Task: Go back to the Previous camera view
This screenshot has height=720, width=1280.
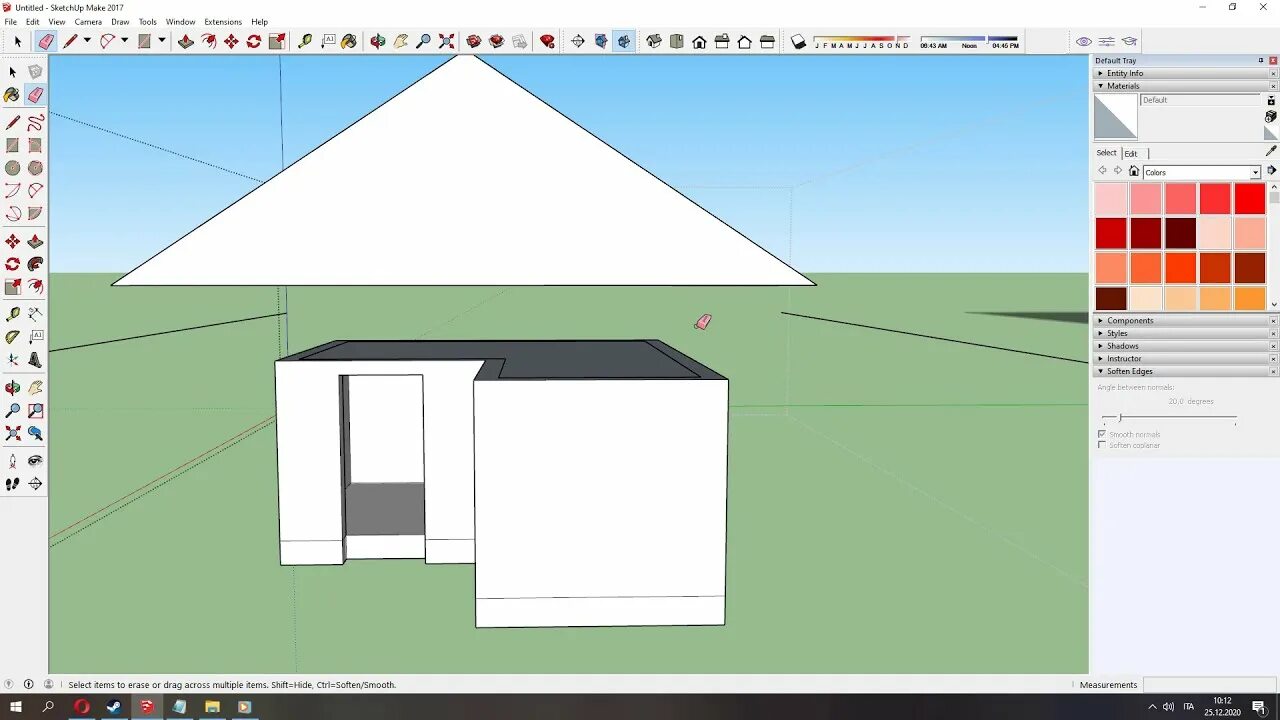Action: click(35, 433)
